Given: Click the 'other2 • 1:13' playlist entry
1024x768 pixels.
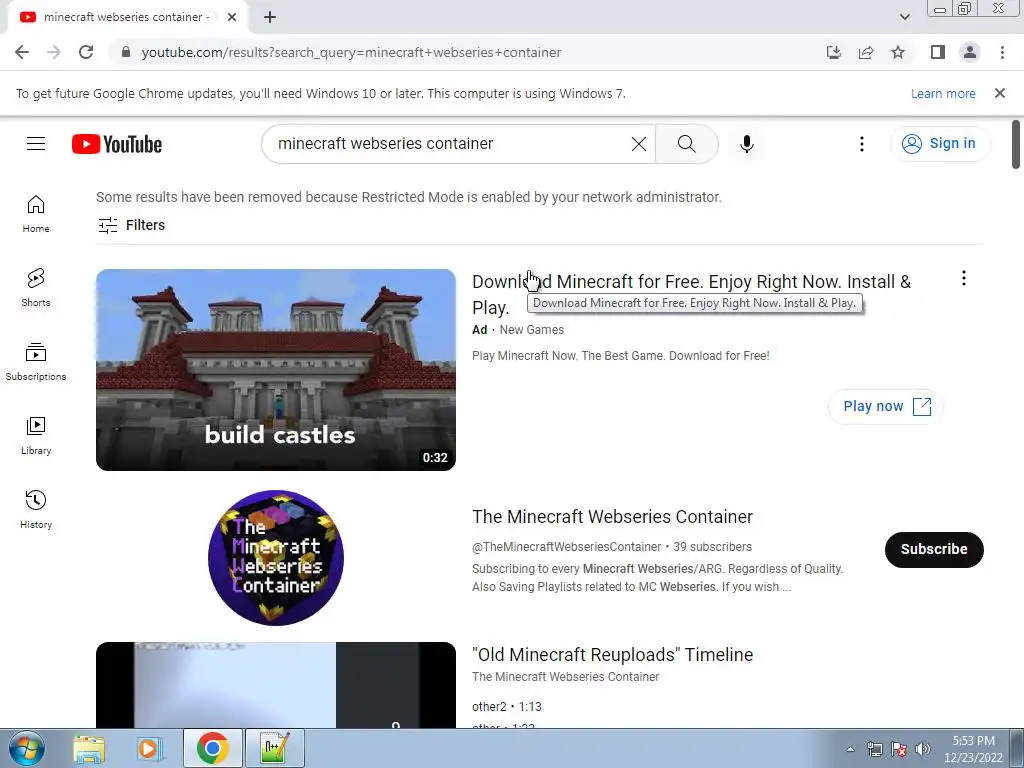Looking at the screenshot, I should point(507,707).
